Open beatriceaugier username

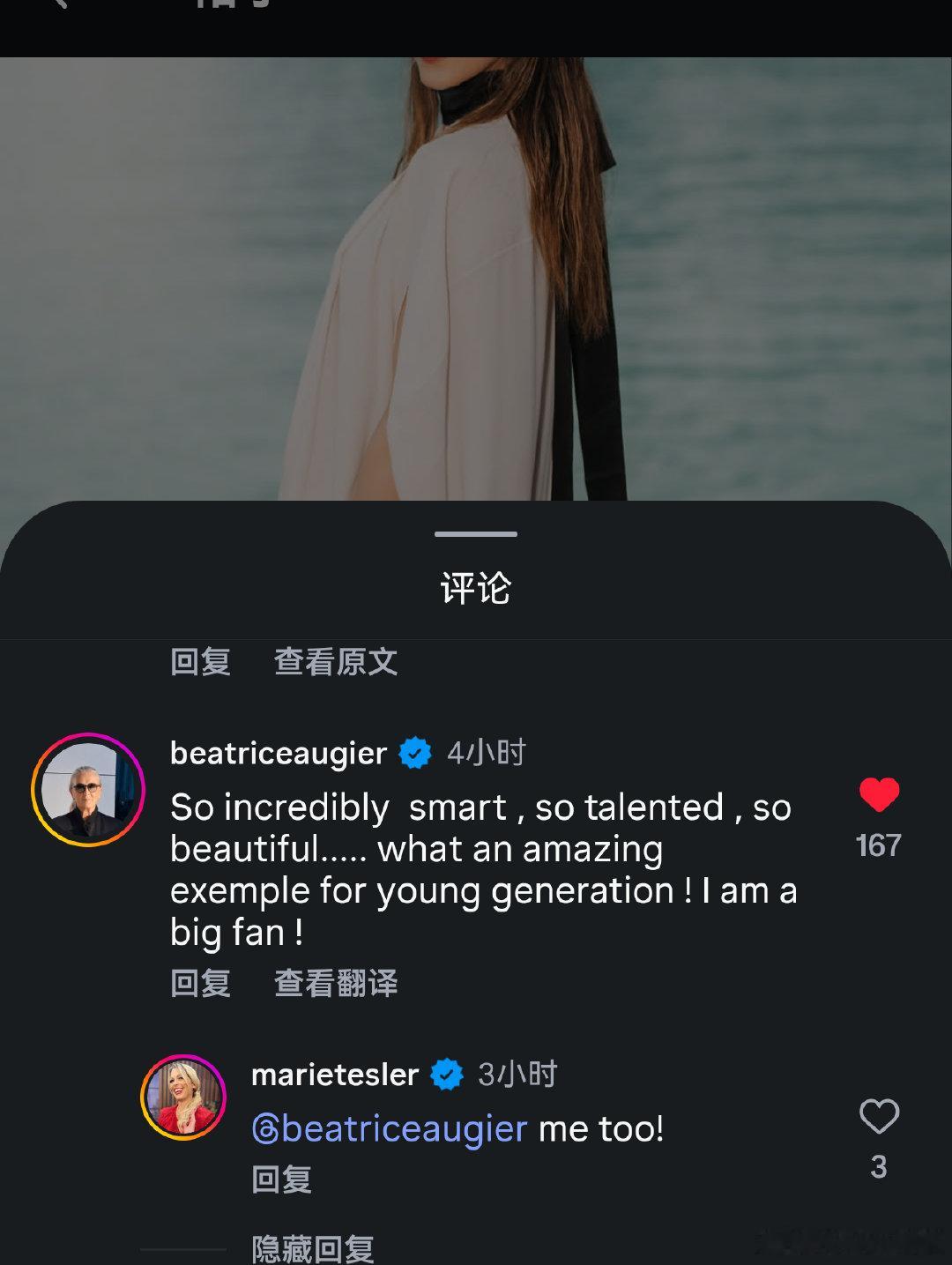coord(279,754)
